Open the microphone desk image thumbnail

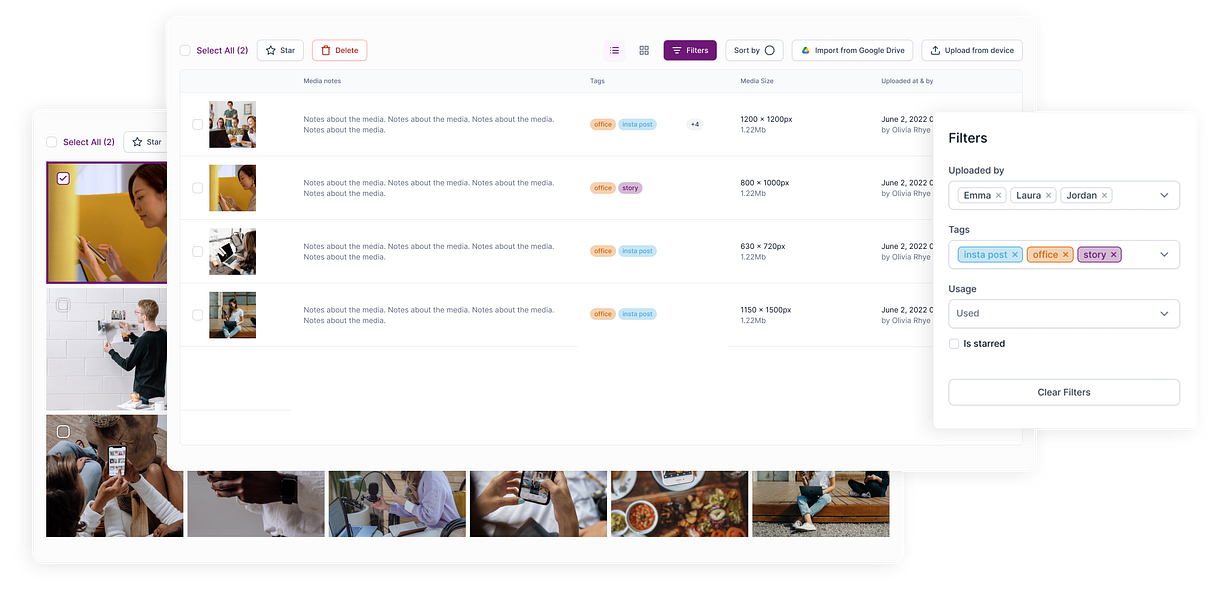[x=397, y=504]
